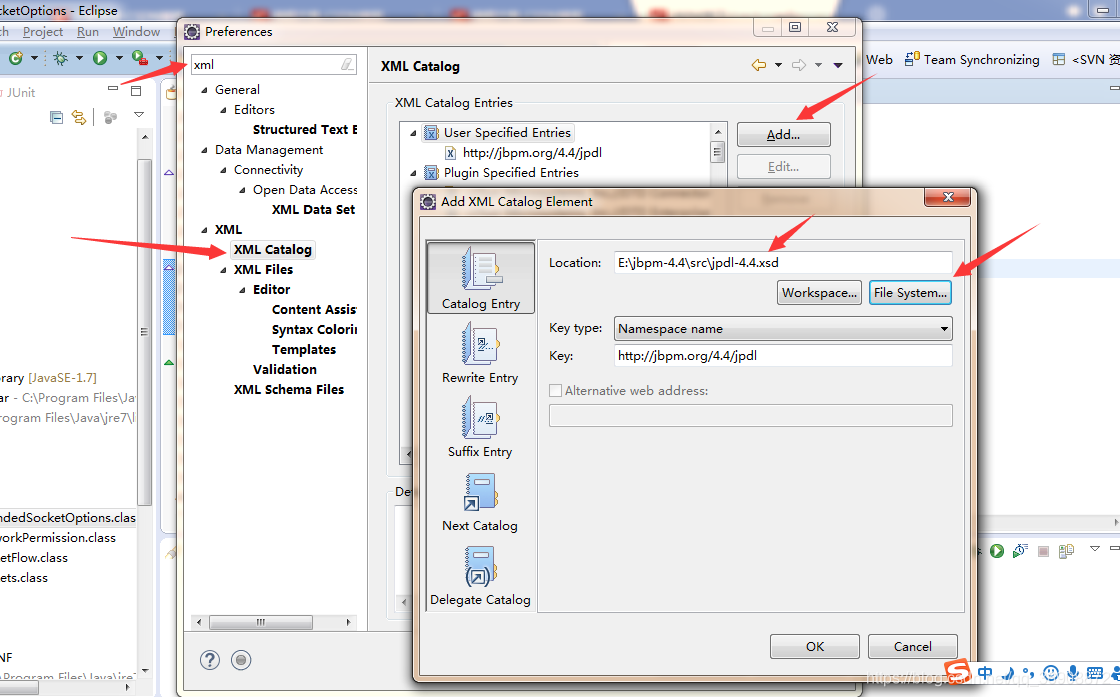This screenshot has width=1120, height=697.
Task: Click the Link with Editor icon in side panel
Action: tap(79, 117)
